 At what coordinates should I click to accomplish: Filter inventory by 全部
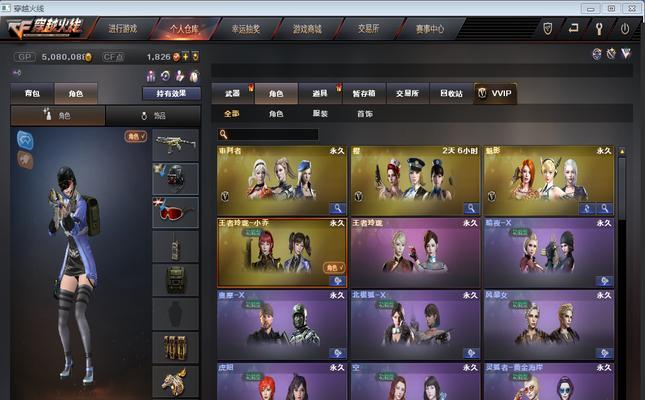(x=232, y=114)
